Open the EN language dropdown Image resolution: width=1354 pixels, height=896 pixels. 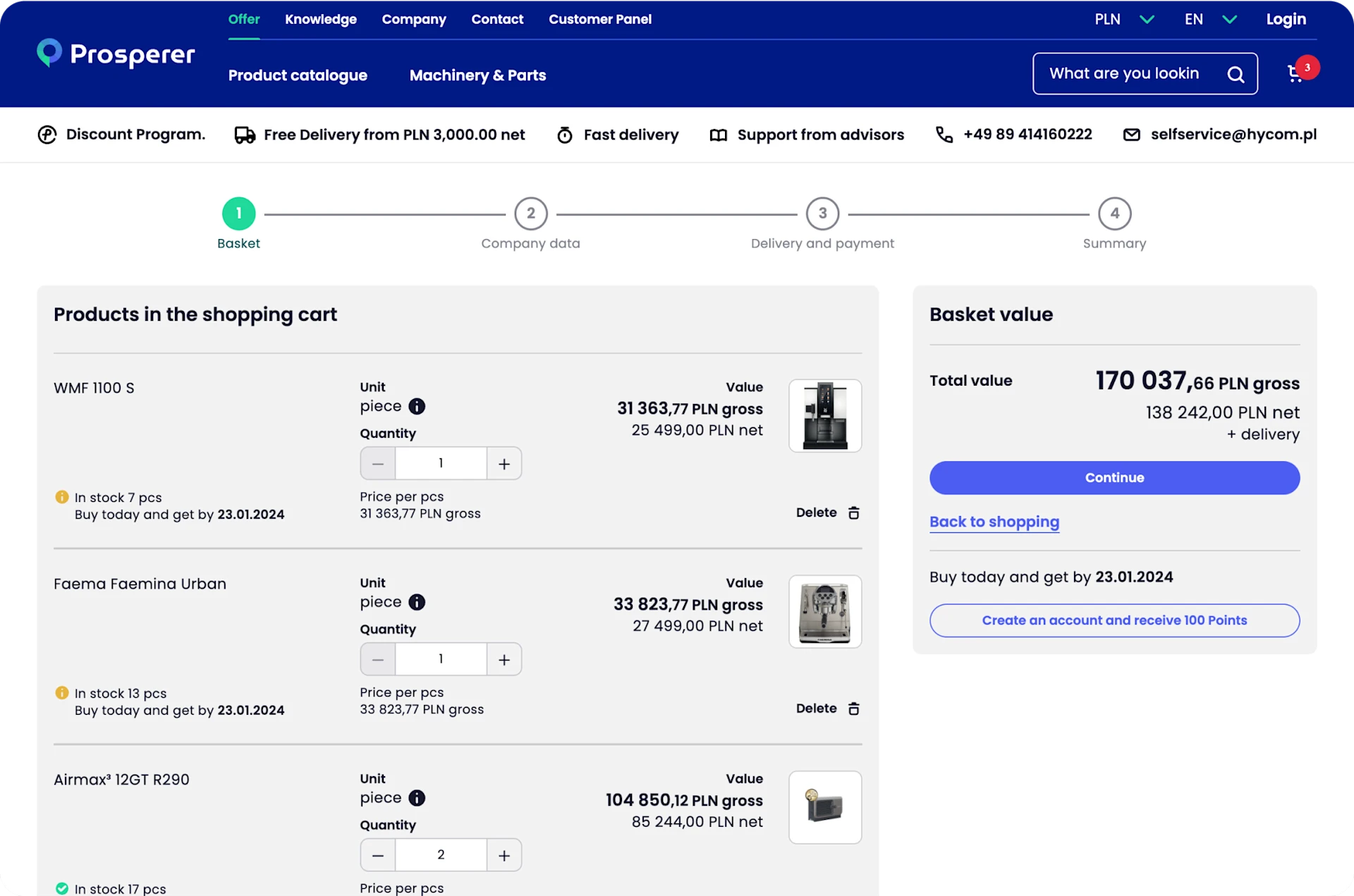coord(1209,19)
